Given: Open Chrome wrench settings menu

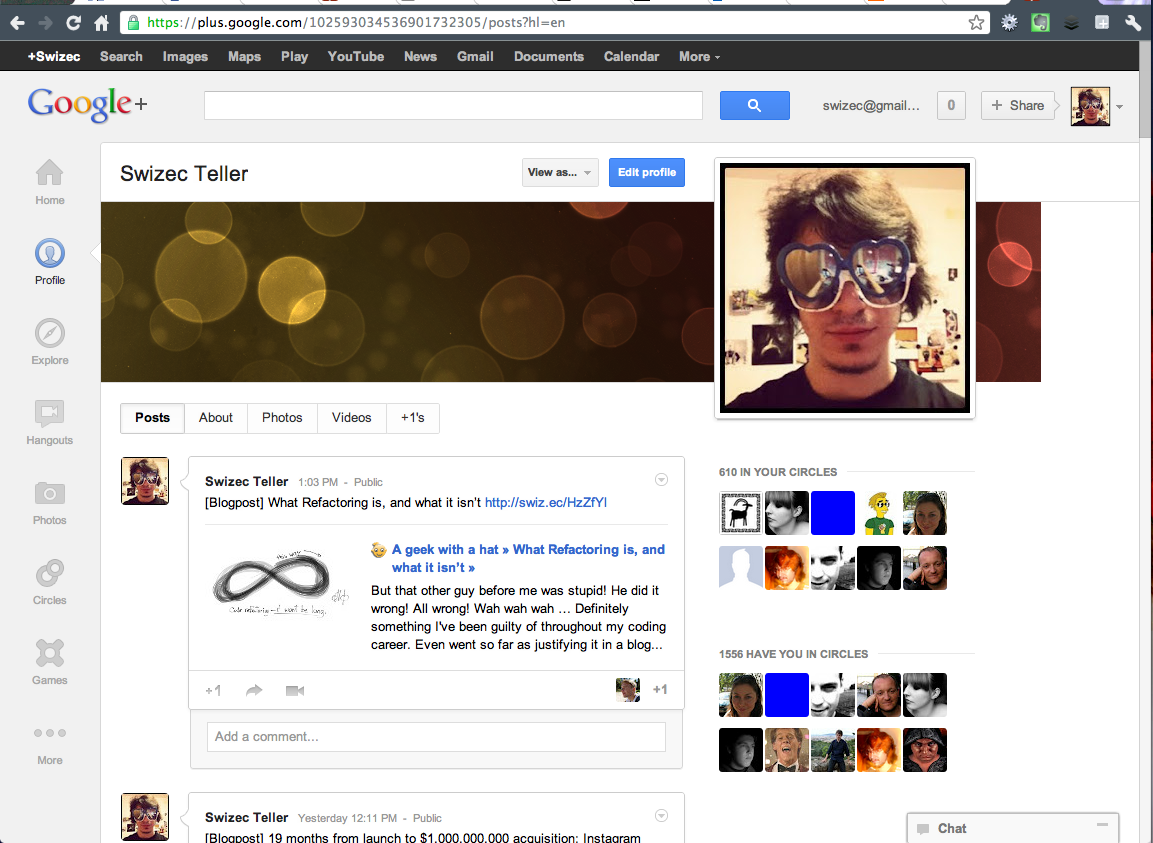Looking at the screenshot, I should coord(1133,23).
